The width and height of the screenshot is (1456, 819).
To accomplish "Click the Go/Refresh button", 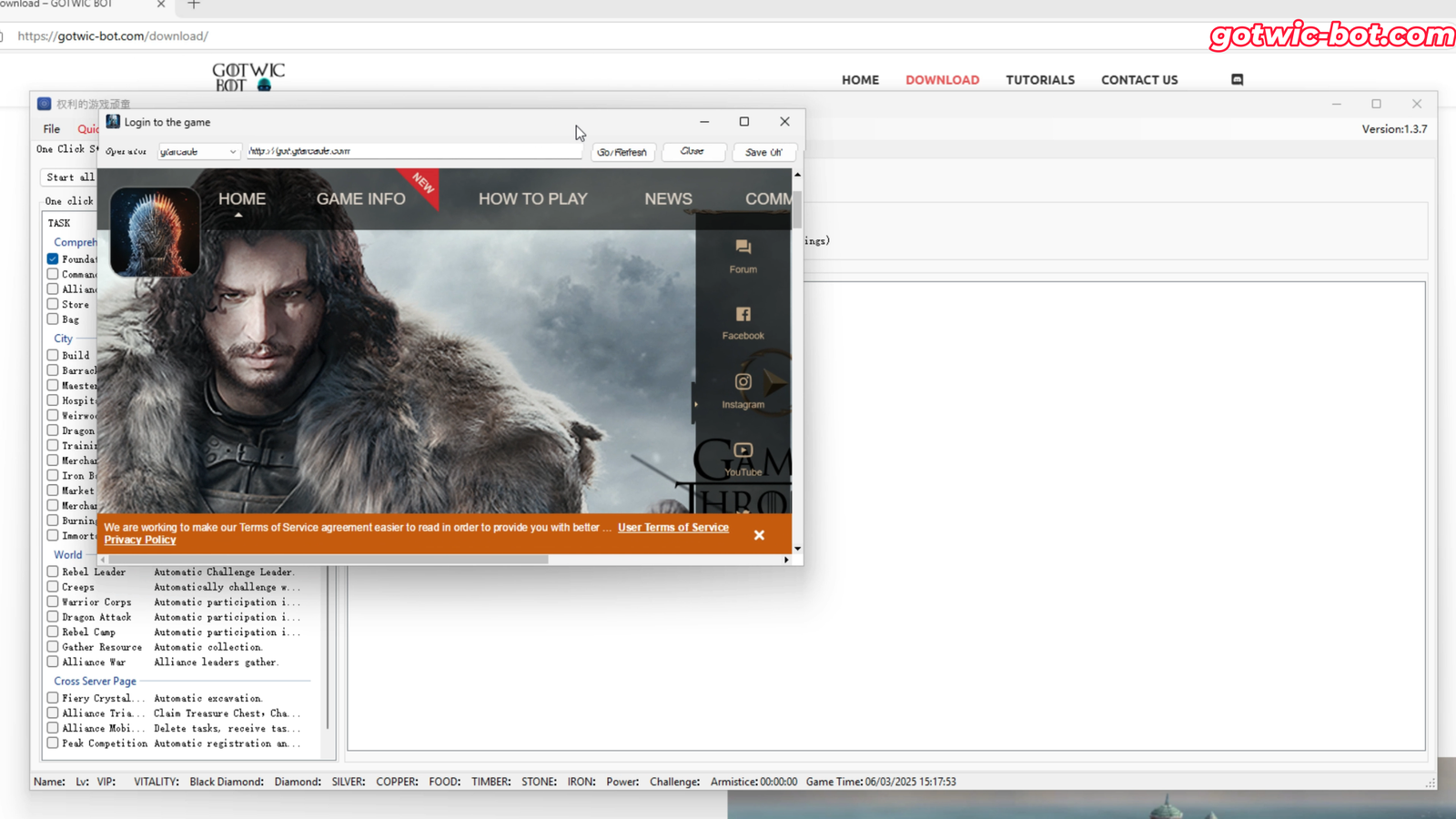I will click(622, 152).
